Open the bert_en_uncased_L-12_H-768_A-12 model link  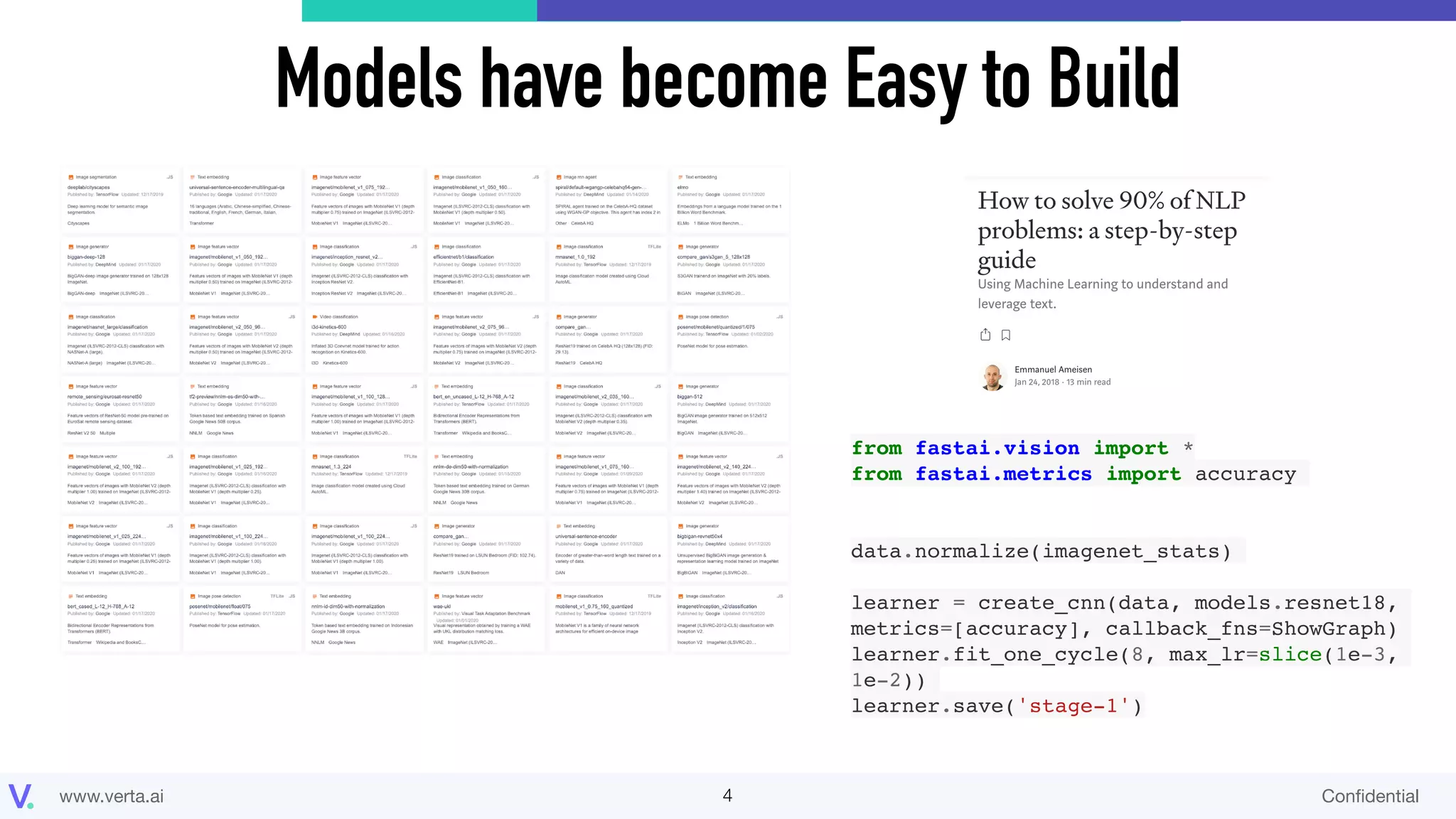(x=474, y=397)
